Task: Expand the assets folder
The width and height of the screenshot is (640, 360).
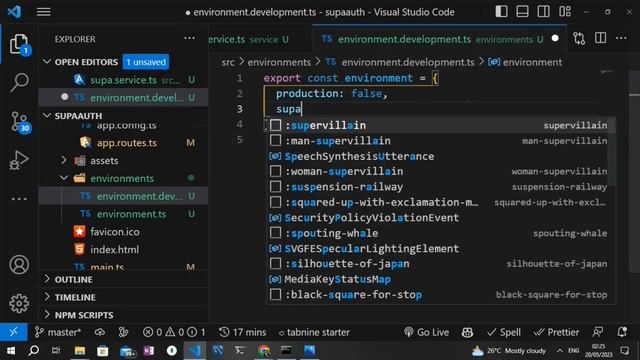Action: (64, 160)
